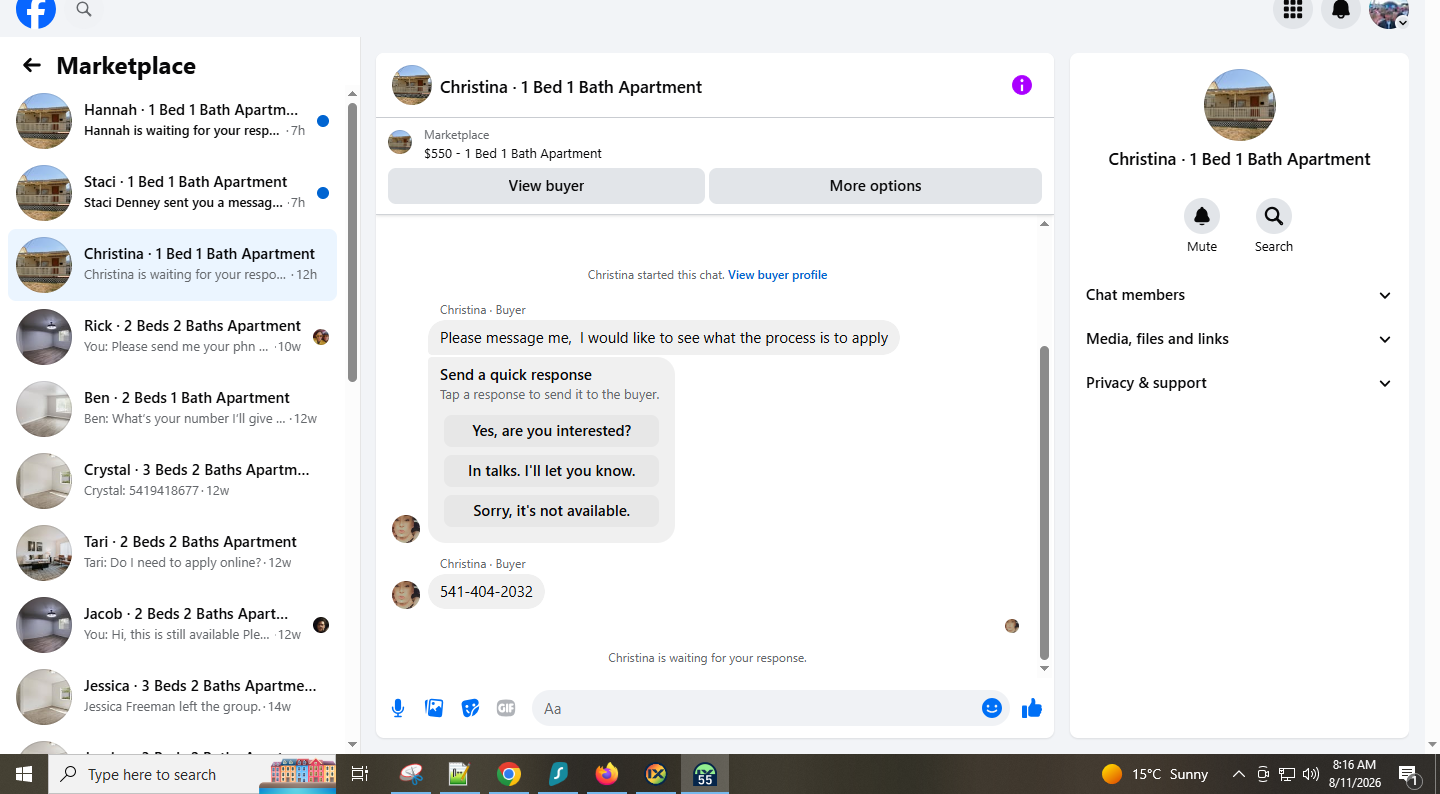Click the chat messages scrollbar
This screenshot has height=794, width=1440.
1045,502
